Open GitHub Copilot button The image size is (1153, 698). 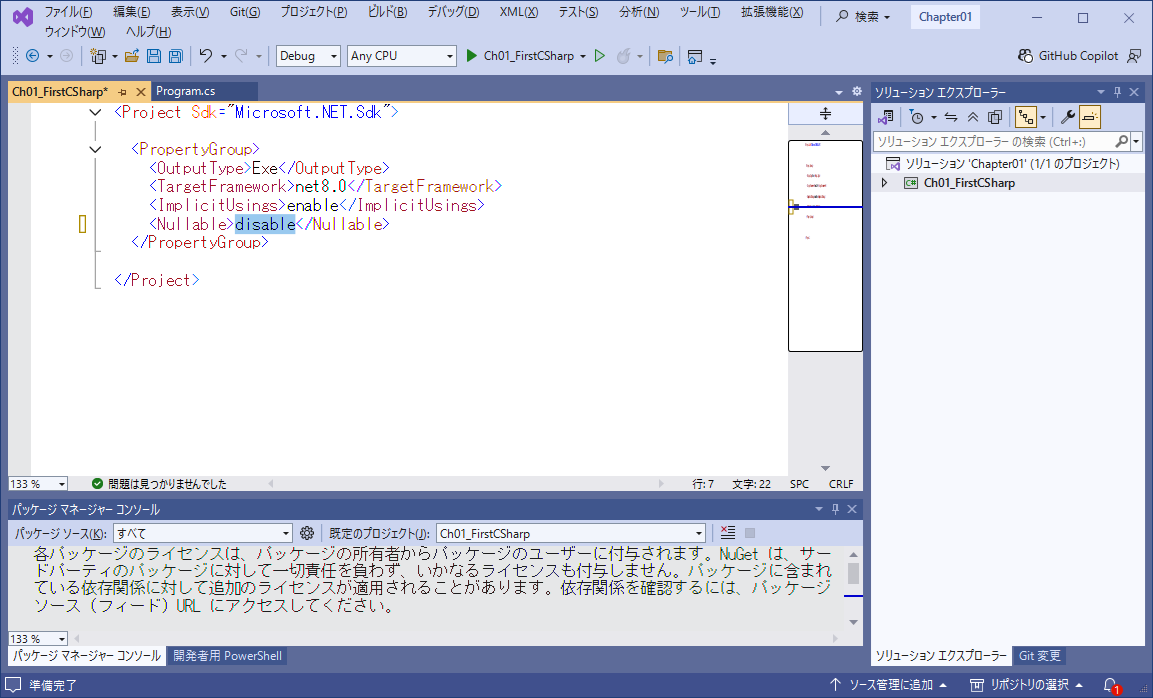(1068, 56)
